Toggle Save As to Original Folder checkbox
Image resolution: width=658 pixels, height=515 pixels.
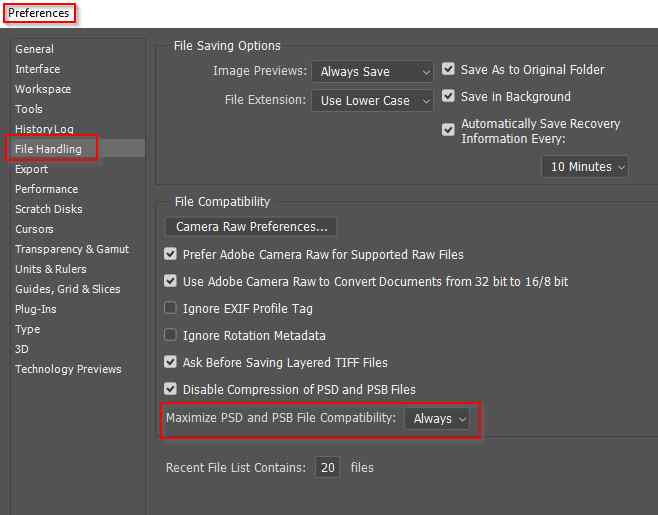[448, 69]
